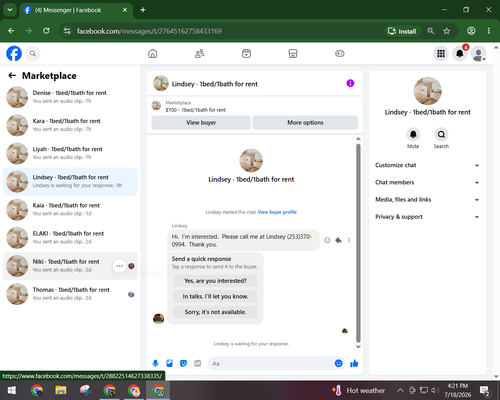Viewport: 500px width, 400px height.
Task: Send quick response 'In talks. I'll let you know.'
Action: pos(215,296)
